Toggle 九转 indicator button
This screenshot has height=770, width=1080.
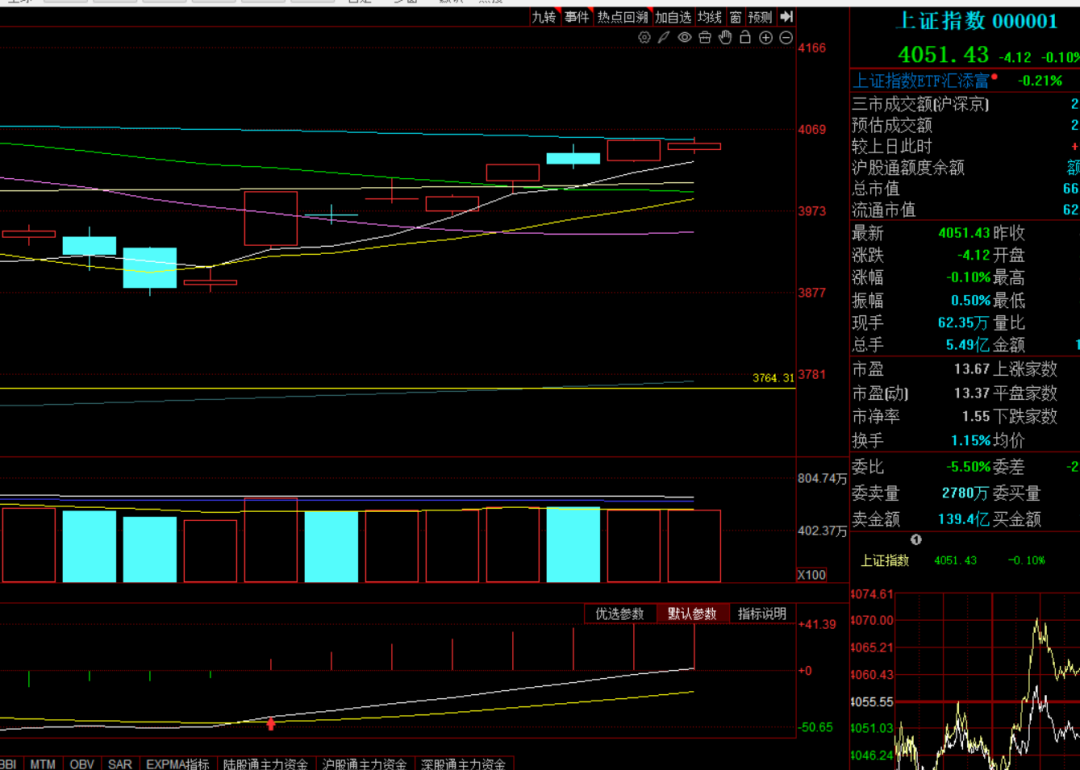(544, 17)
